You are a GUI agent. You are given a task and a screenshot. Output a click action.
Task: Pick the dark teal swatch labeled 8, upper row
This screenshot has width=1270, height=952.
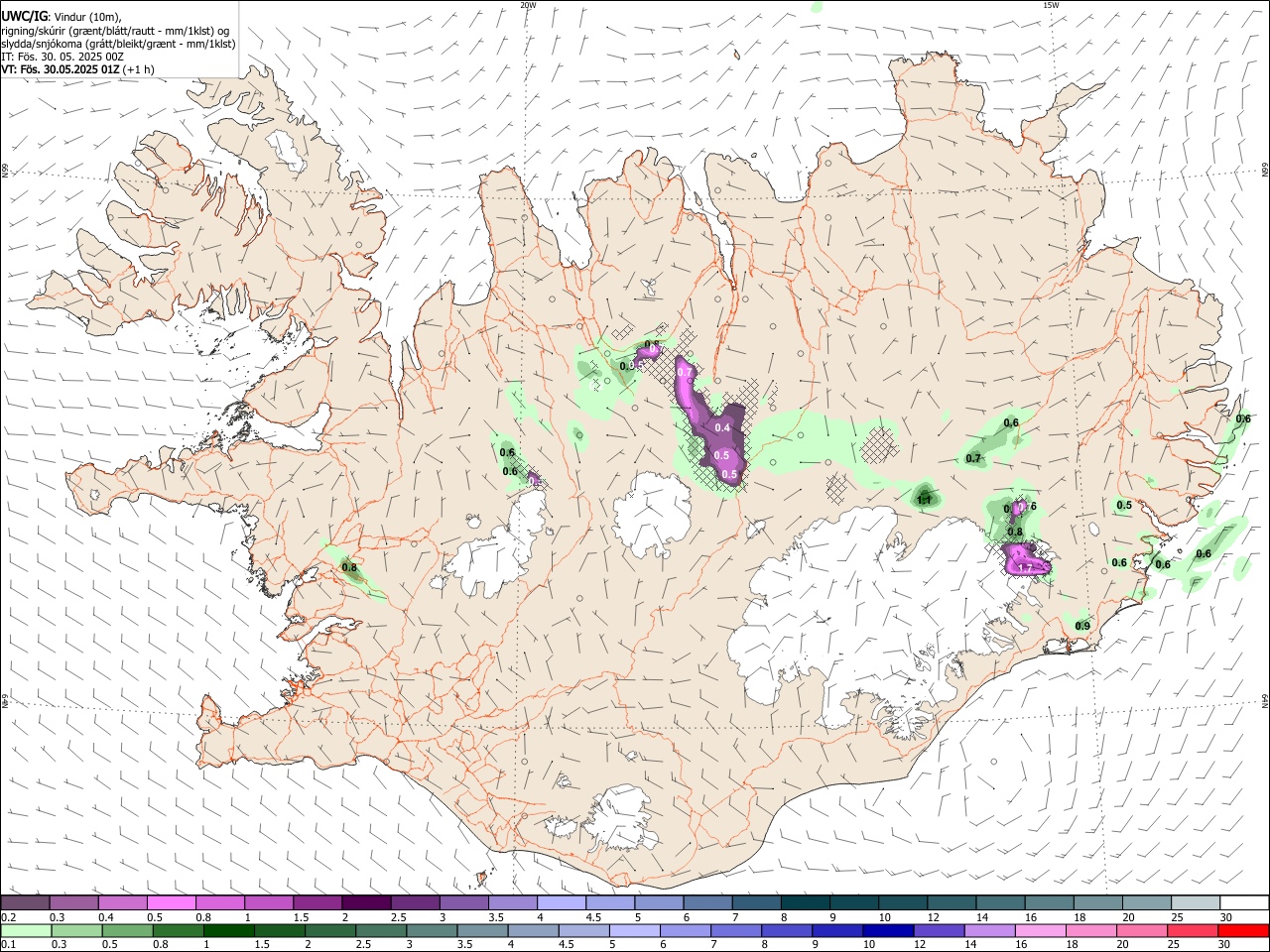click(805, 902)
